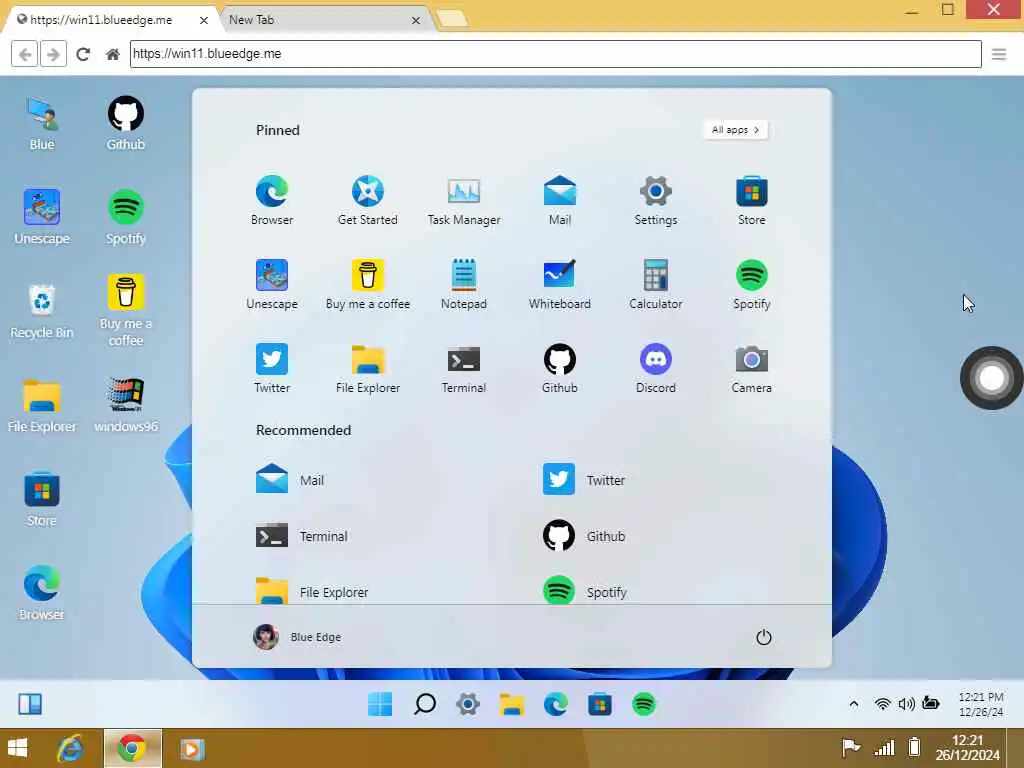Open the Store desktop shortcut
Screen dimensions: 1024x768
click(42, 499)
